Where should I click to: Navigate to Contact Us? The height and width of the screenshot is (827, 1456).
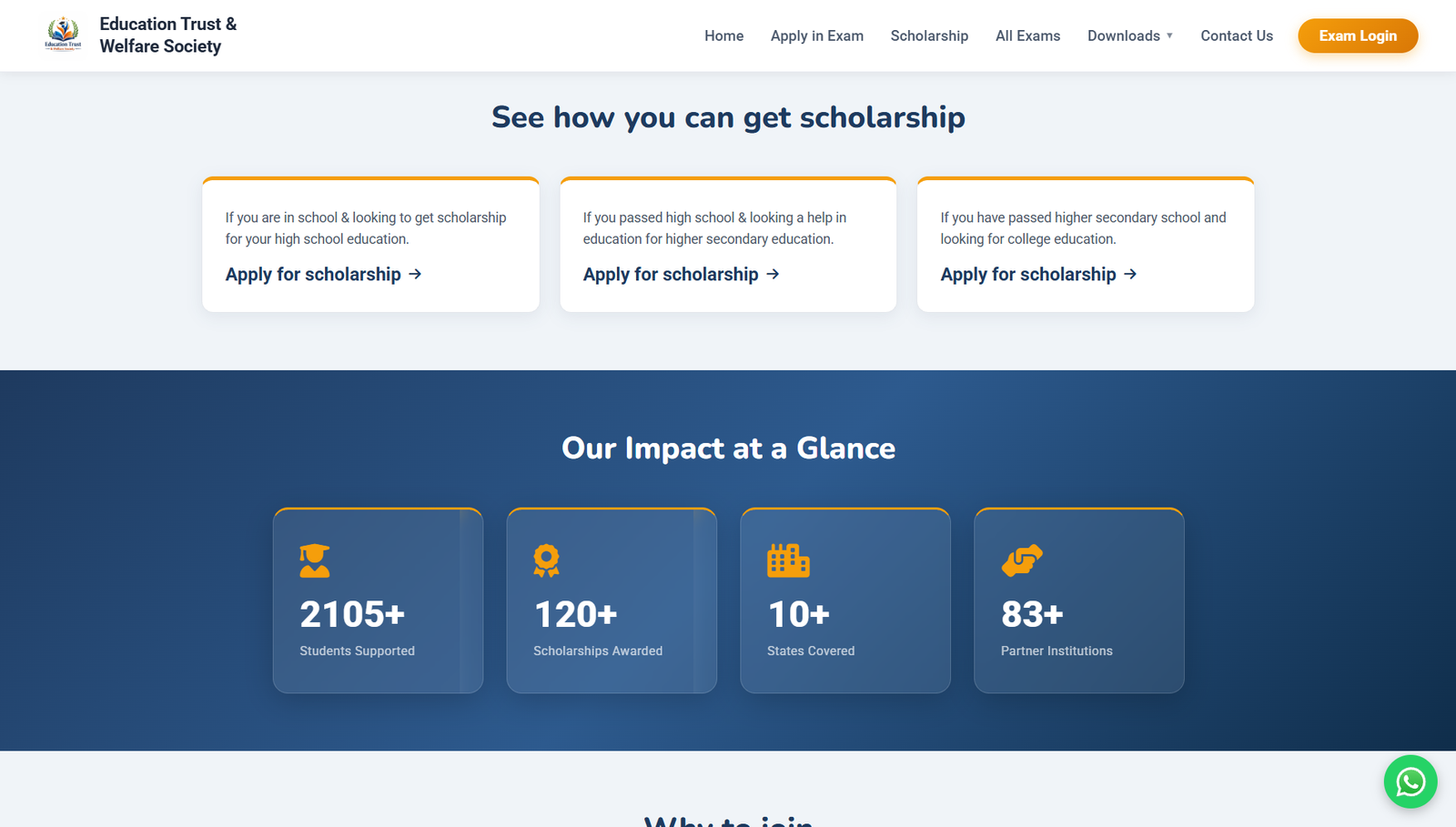1236,35
